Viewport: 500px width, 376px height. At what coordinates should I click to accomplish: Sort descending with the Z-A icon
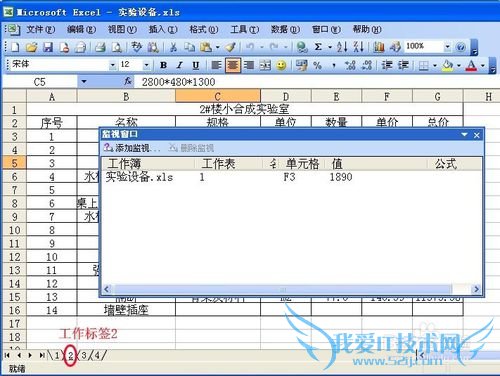(358, 47)
